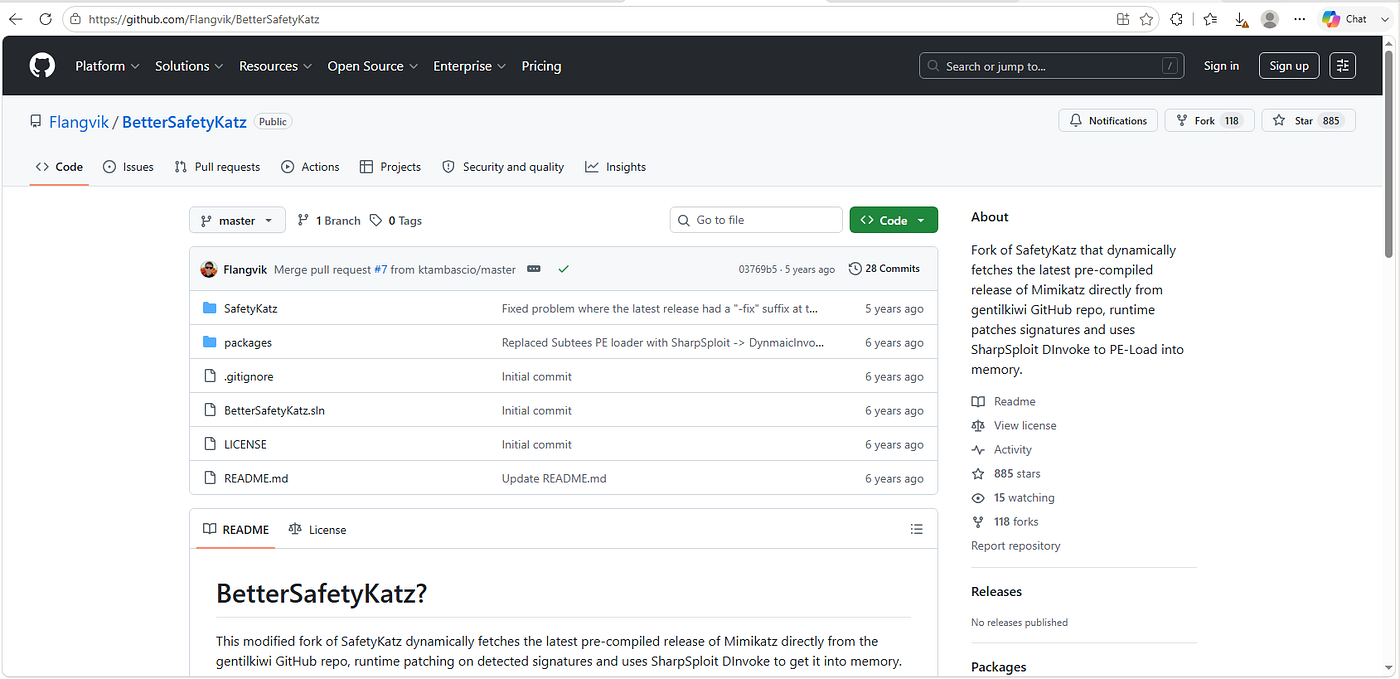Switch to the Actions tab

tap(310, 167)
